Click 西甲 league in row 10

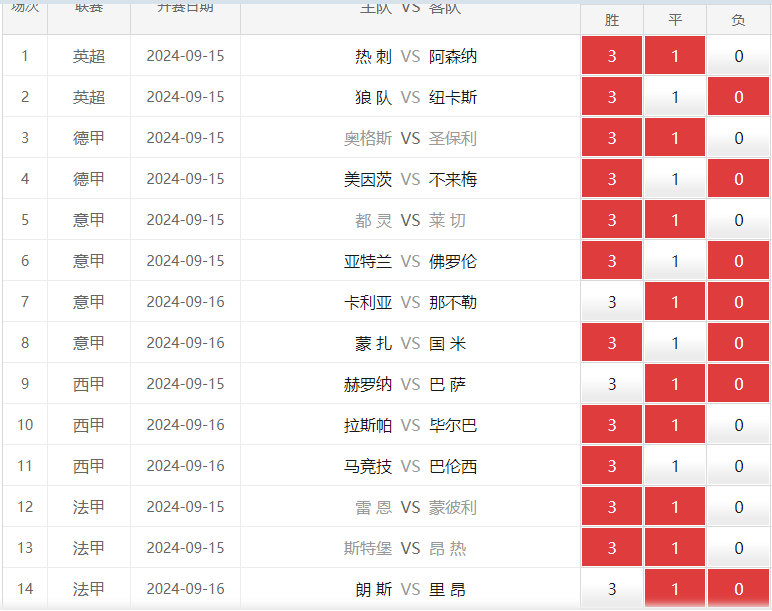[89, 425]
